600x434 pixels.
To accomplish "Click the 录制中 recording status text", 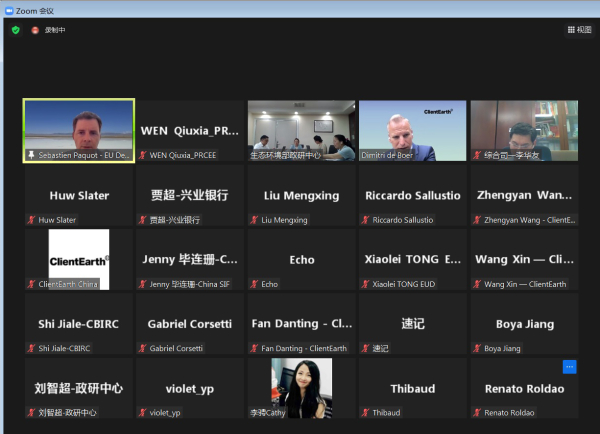I will pos(55,30).
